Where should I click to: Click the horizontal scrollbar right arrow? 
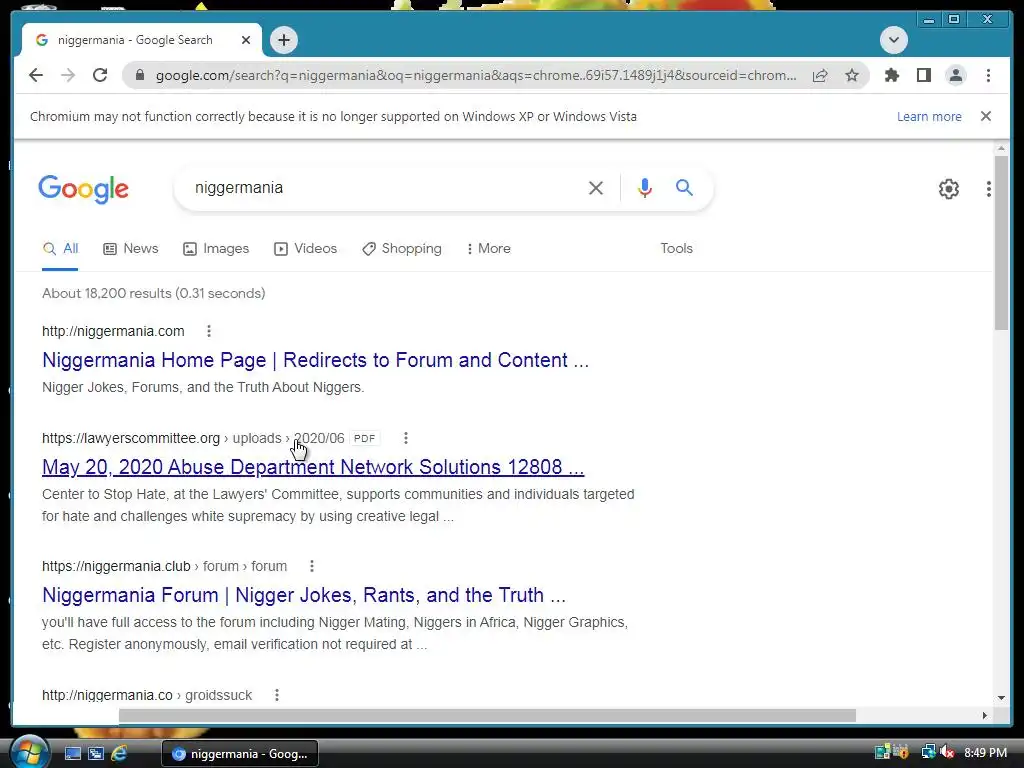click(984, 716)
